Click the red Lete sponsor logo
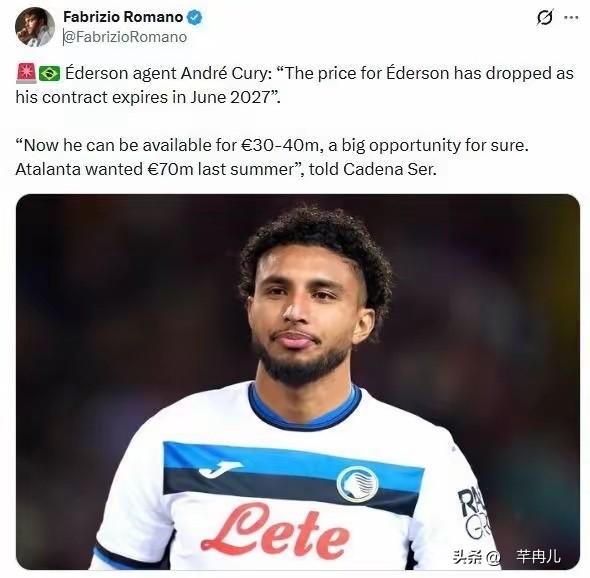The image size is (590, 578). [x=275, y=531]
